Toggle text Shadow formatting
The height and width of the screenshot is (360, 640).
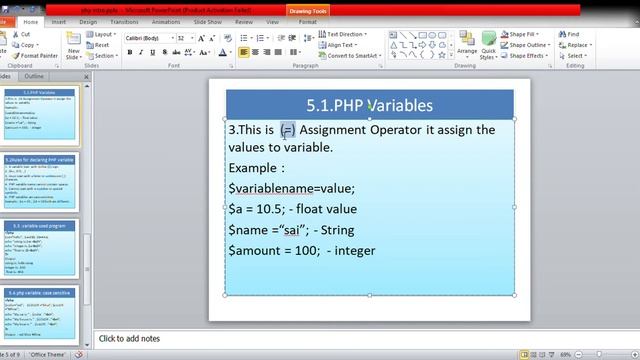(164, 52)
